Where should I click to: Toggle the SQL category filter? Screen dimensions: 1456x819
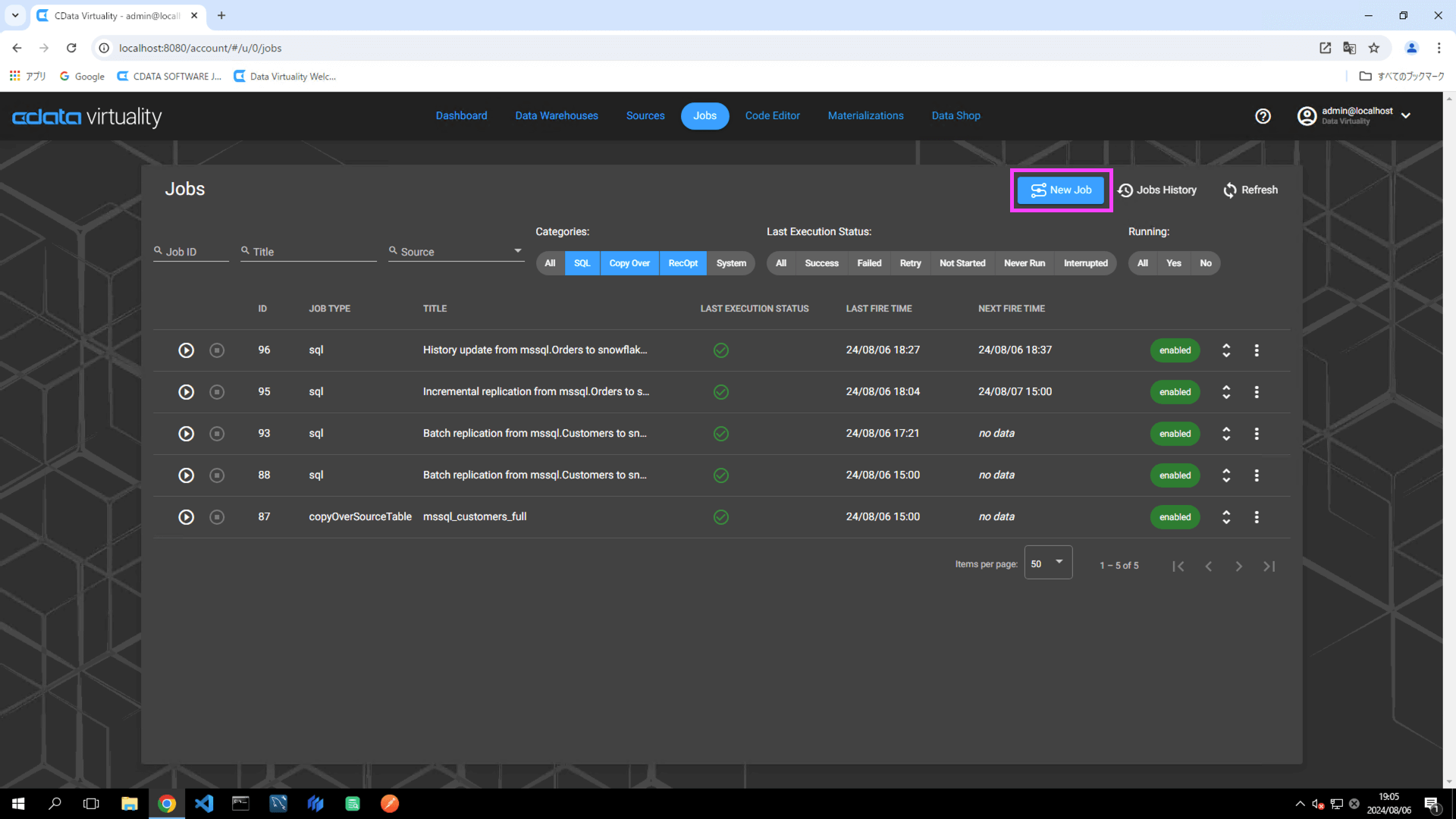pyautogui.click(x=582, y=263)
